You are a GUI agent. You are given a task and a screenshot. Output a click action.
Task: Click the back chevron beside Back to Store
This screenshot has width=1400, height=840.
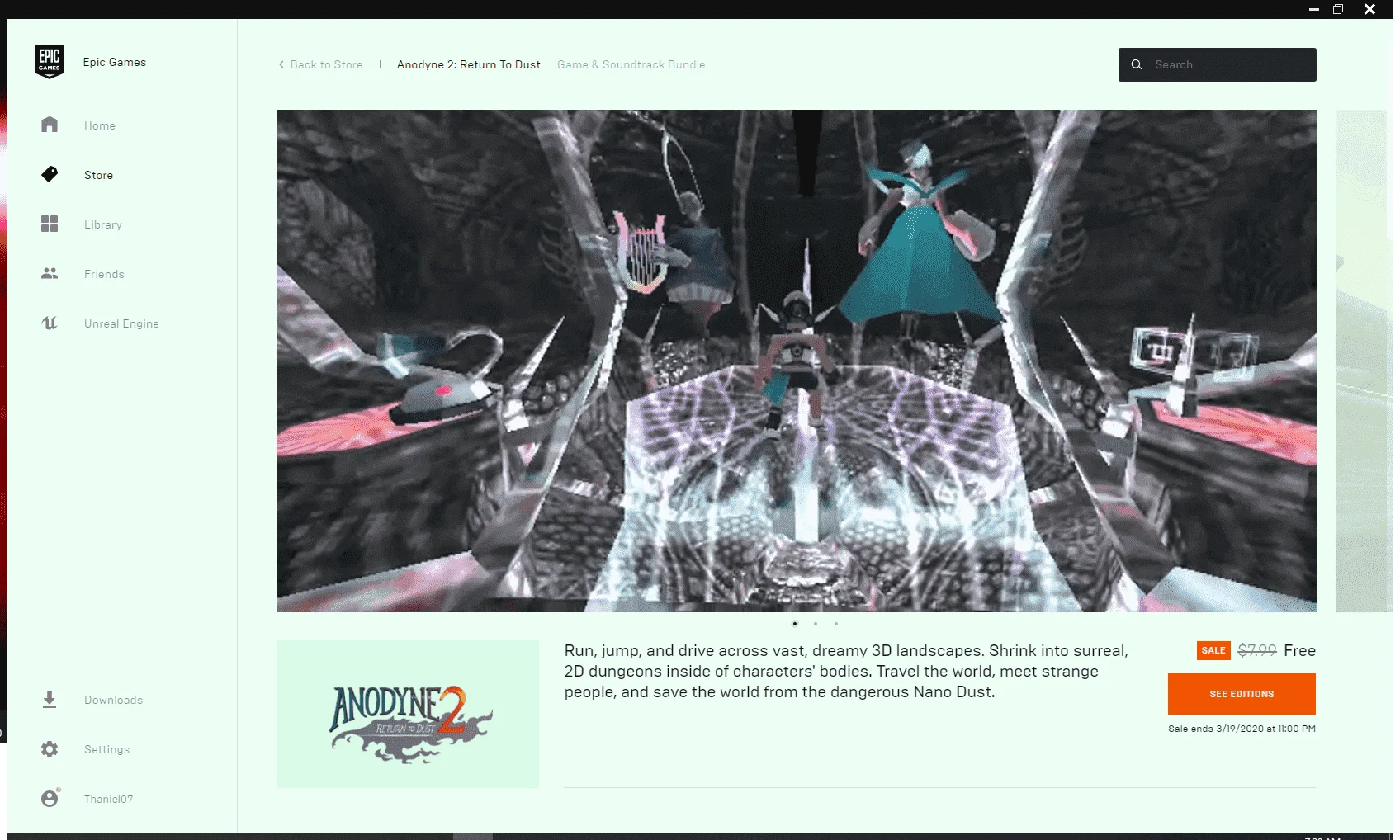(x=281, y=64)
